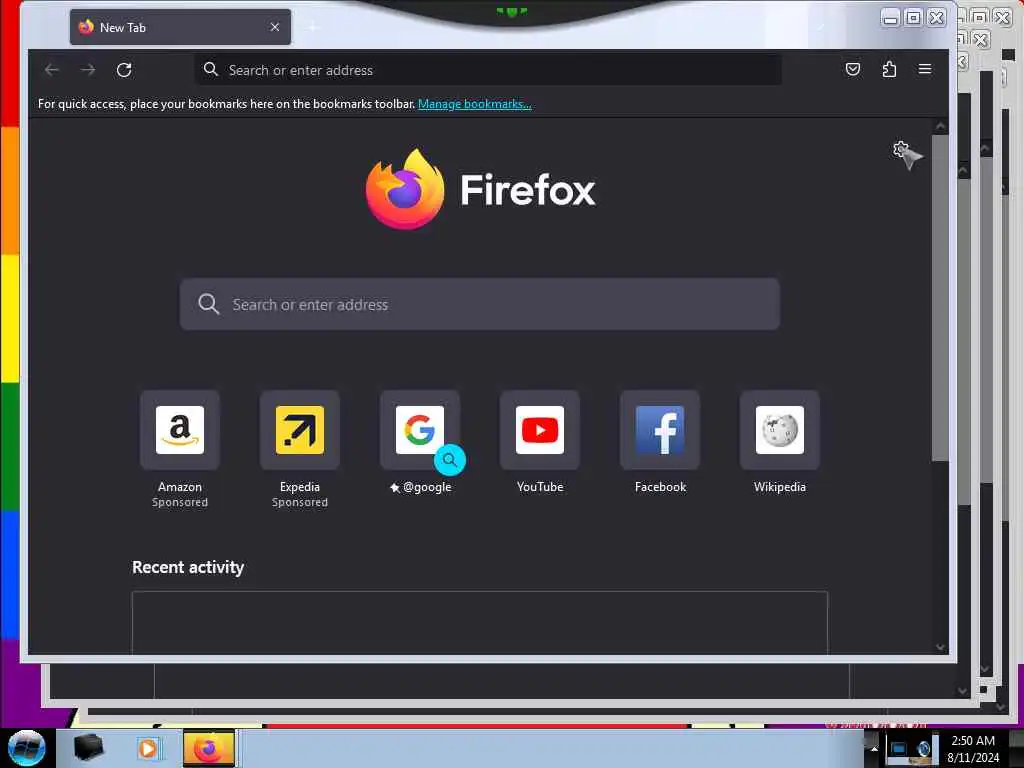1024x768 pixels.
Task: Focus the toolbar address bar
Action: coord(488,69)
